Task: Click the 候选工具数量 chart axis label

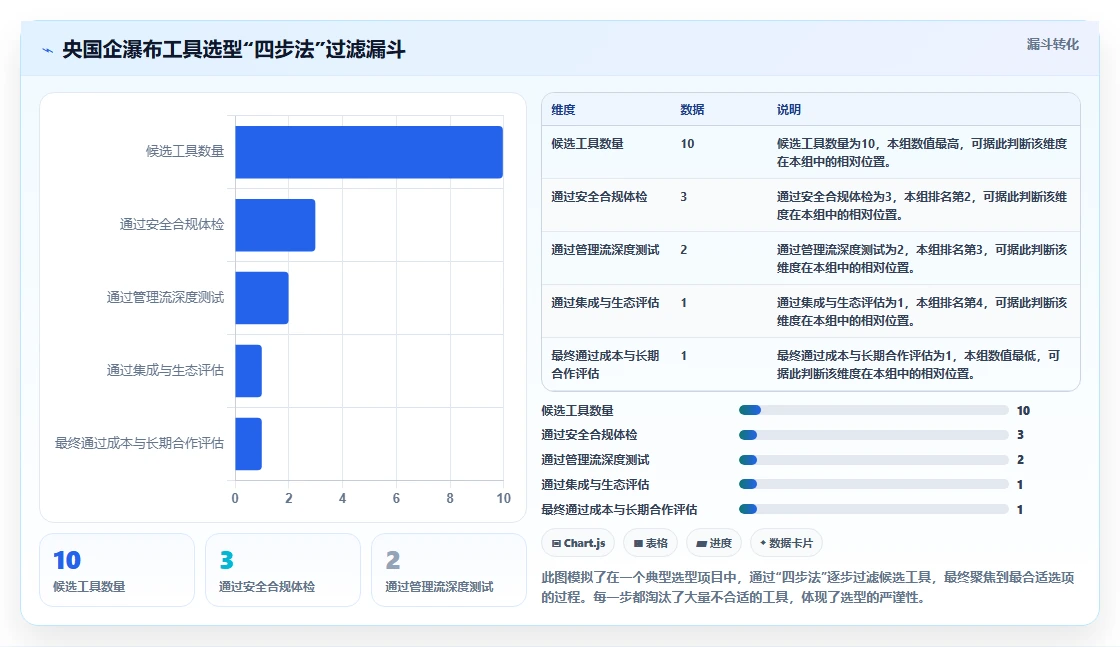Action: pyautogui.click(x=185, y=151)
